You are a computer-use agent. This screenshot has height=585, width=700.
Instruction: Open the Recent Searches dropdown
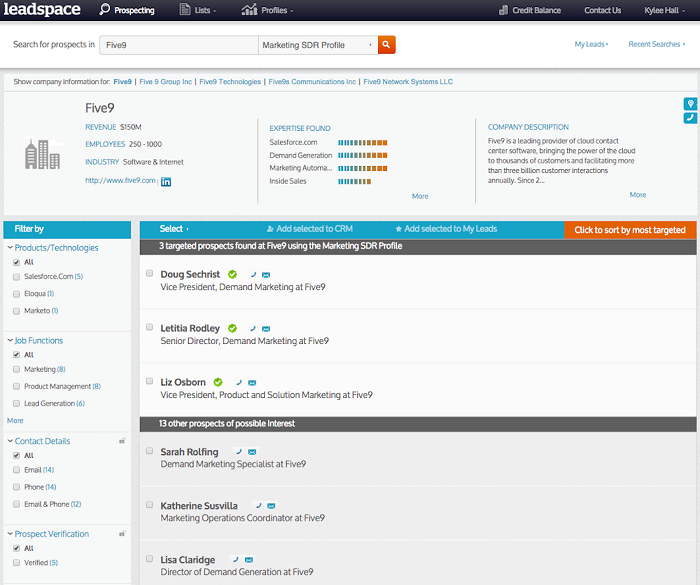coord(657,44)
